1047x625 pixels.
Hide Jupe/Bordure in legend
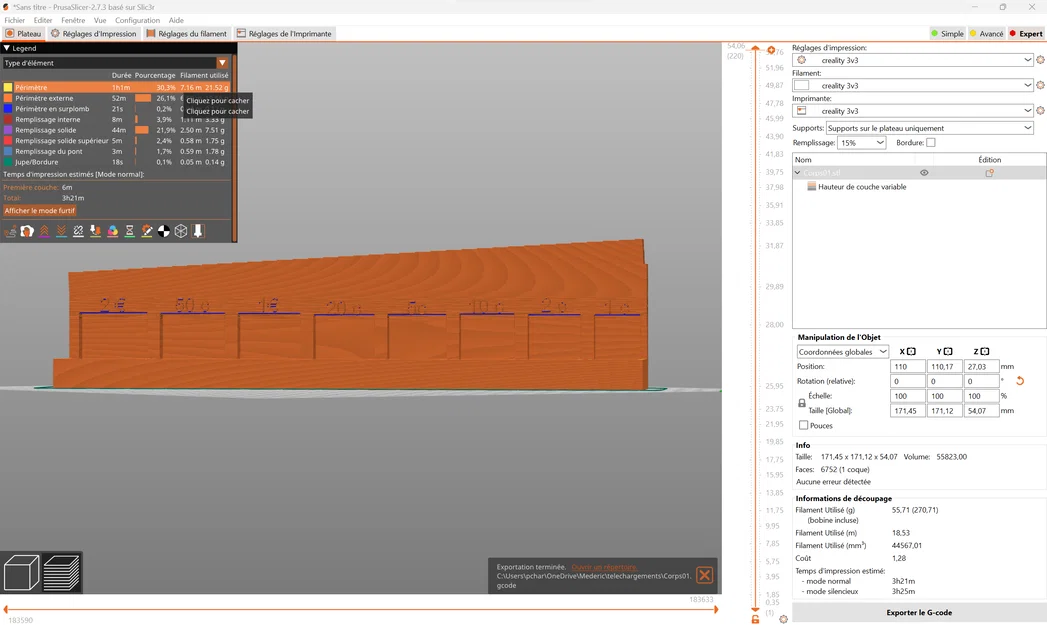click(116, 162)
